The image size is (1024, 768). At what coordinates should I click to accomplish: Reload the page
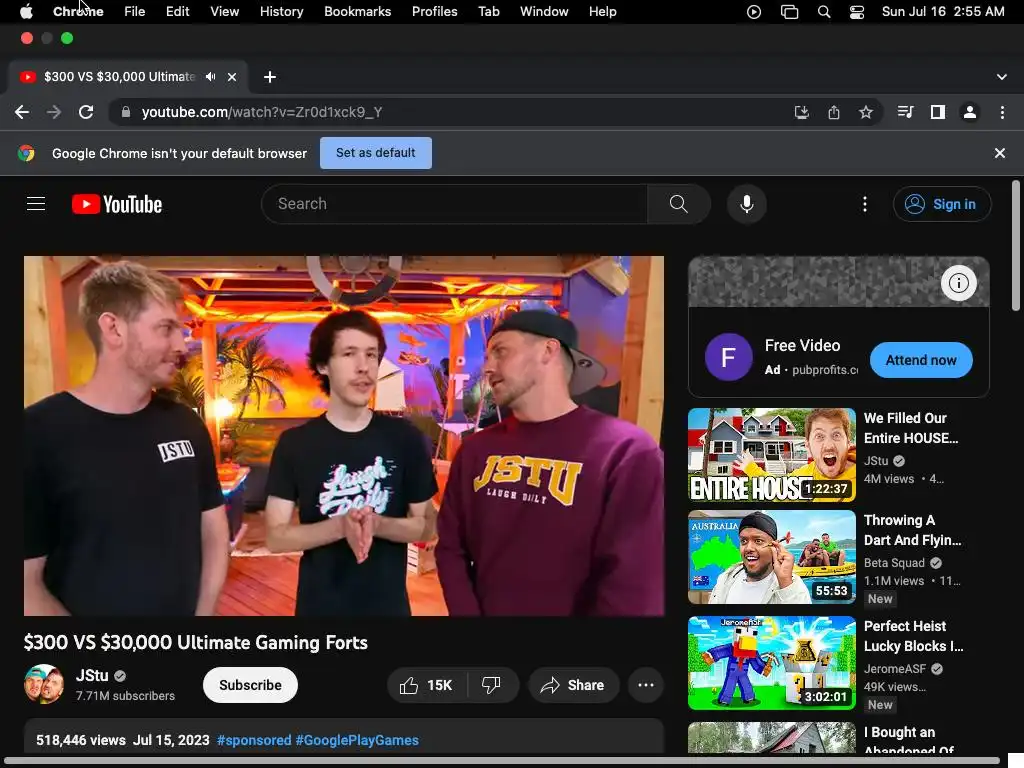coord(86,112)
